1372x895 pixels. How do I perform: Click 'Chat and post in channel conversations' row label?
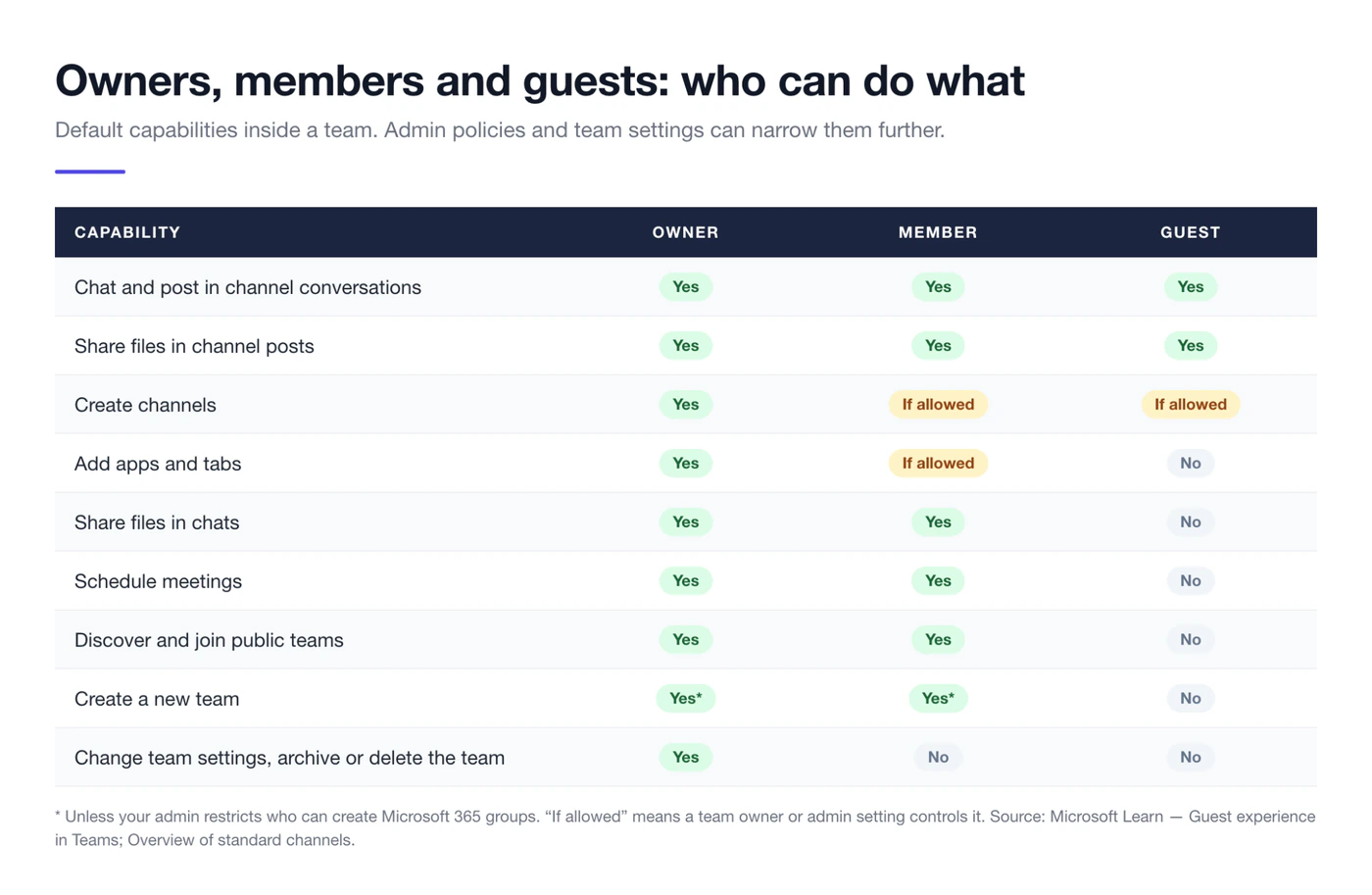[x=248, y=287]
